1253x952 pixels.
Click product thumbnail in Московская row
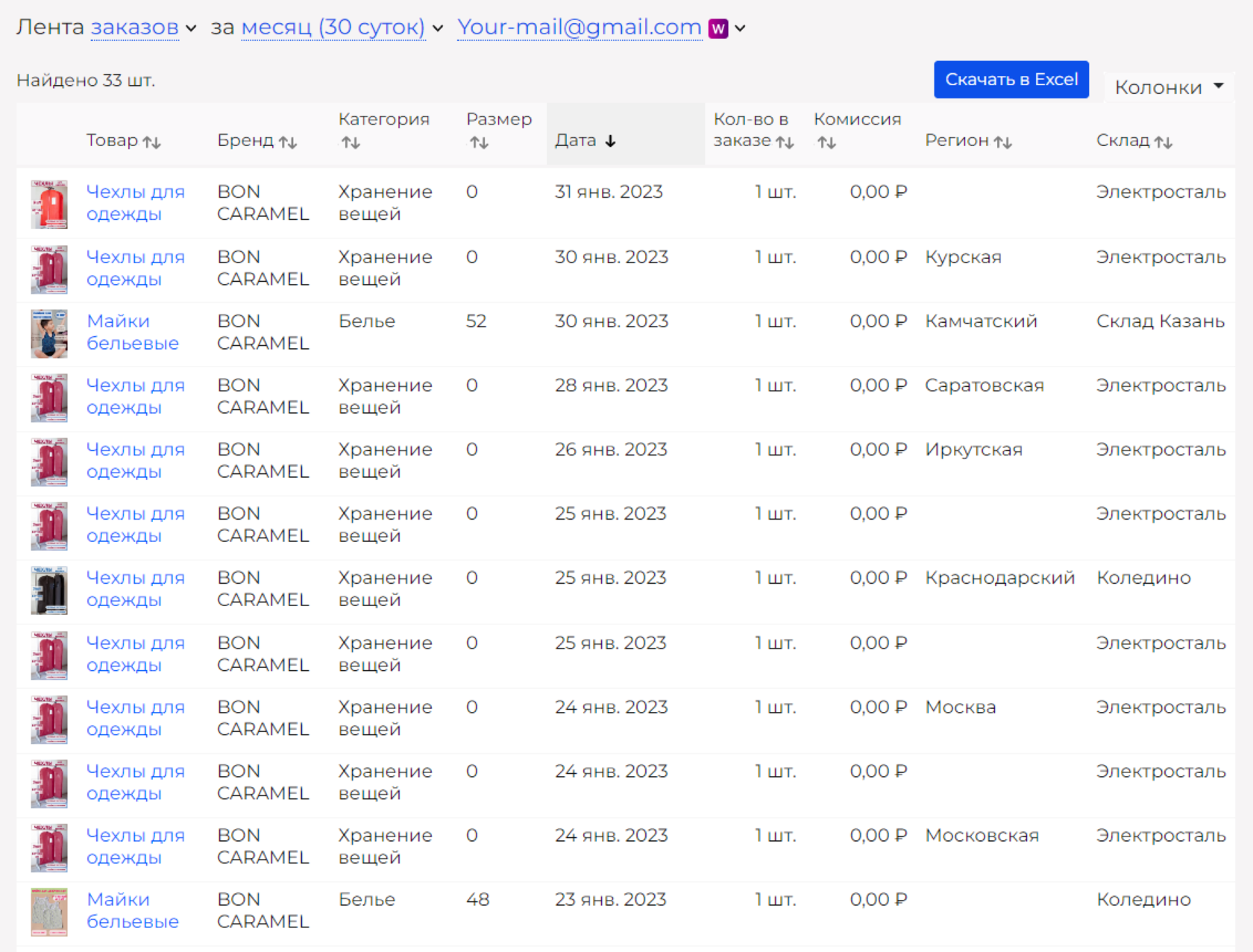click(49, 848)
